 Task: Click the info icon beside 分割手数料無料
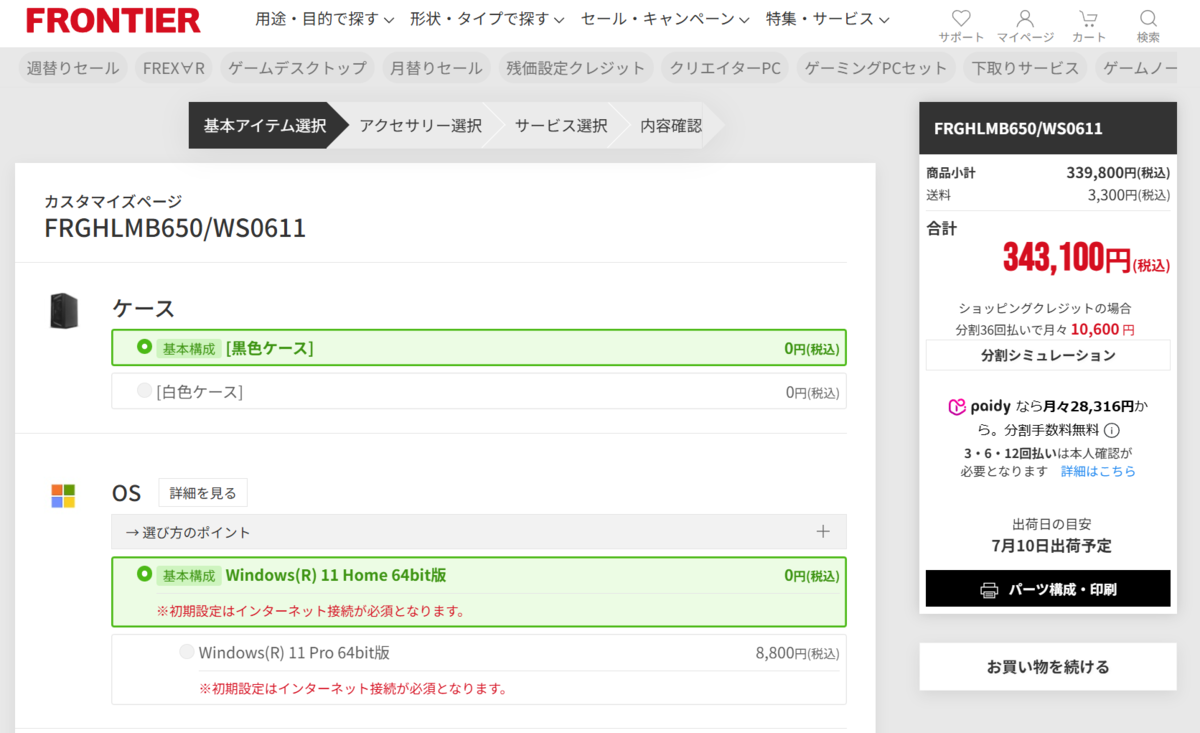tap(1112, 431)
